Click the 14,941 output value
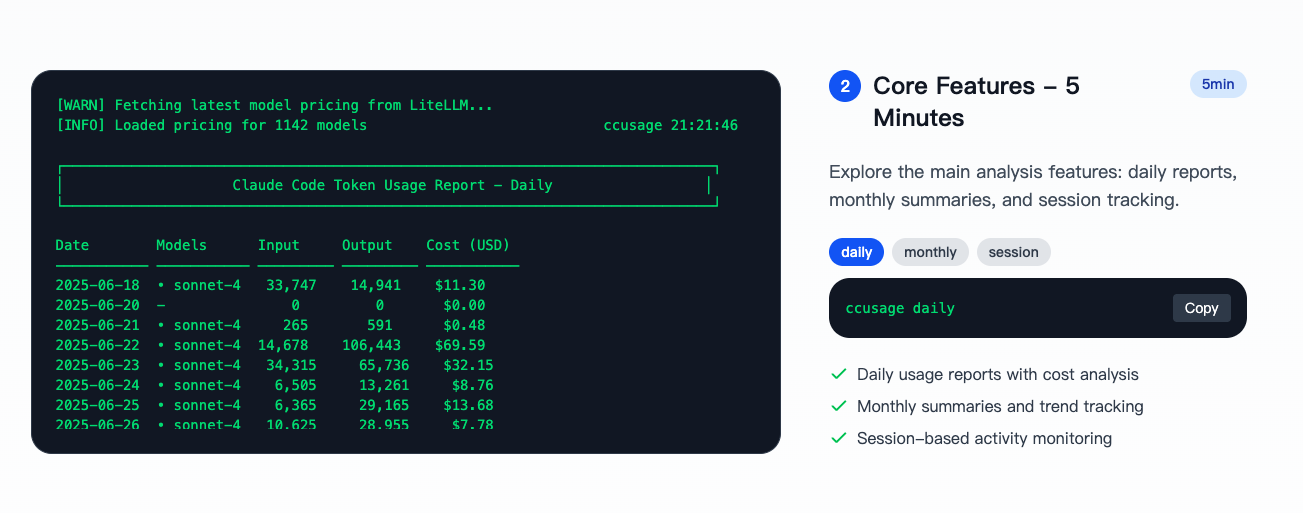This screenshot has height=513, width=1303. (375, 285)
